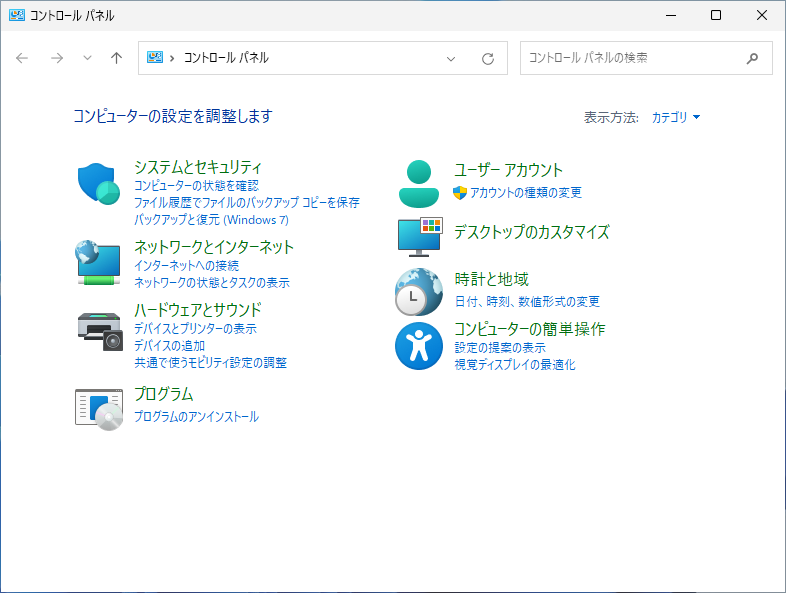Click the コンピューターの設定を調整します heading

point(173,116)
